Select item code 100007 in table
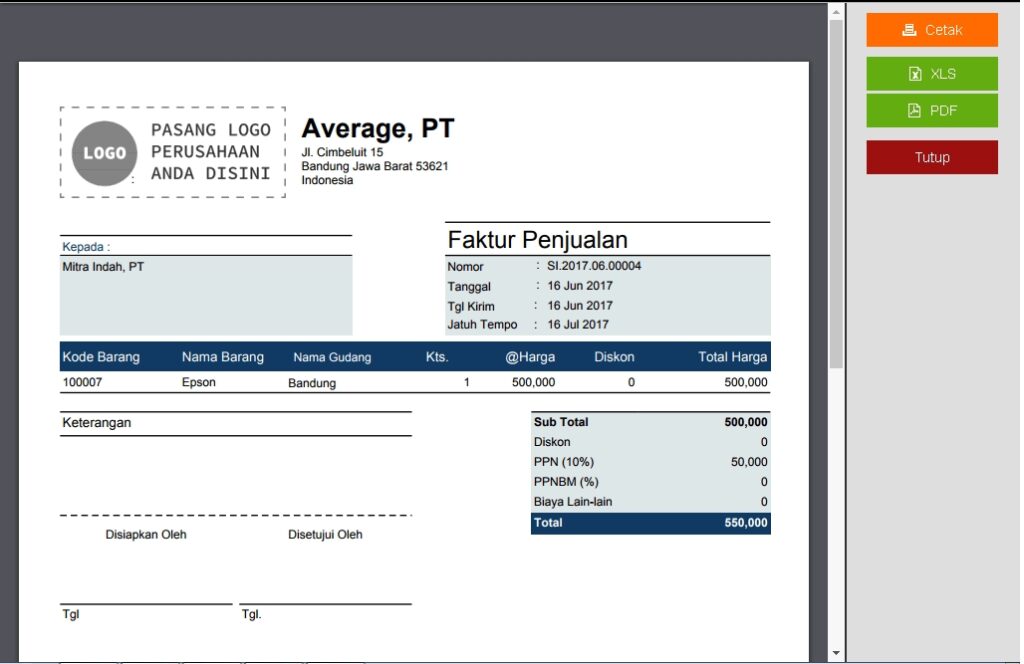Image resolution: width=1024 pixels, height=664 pixels. [x=82, y=382]
